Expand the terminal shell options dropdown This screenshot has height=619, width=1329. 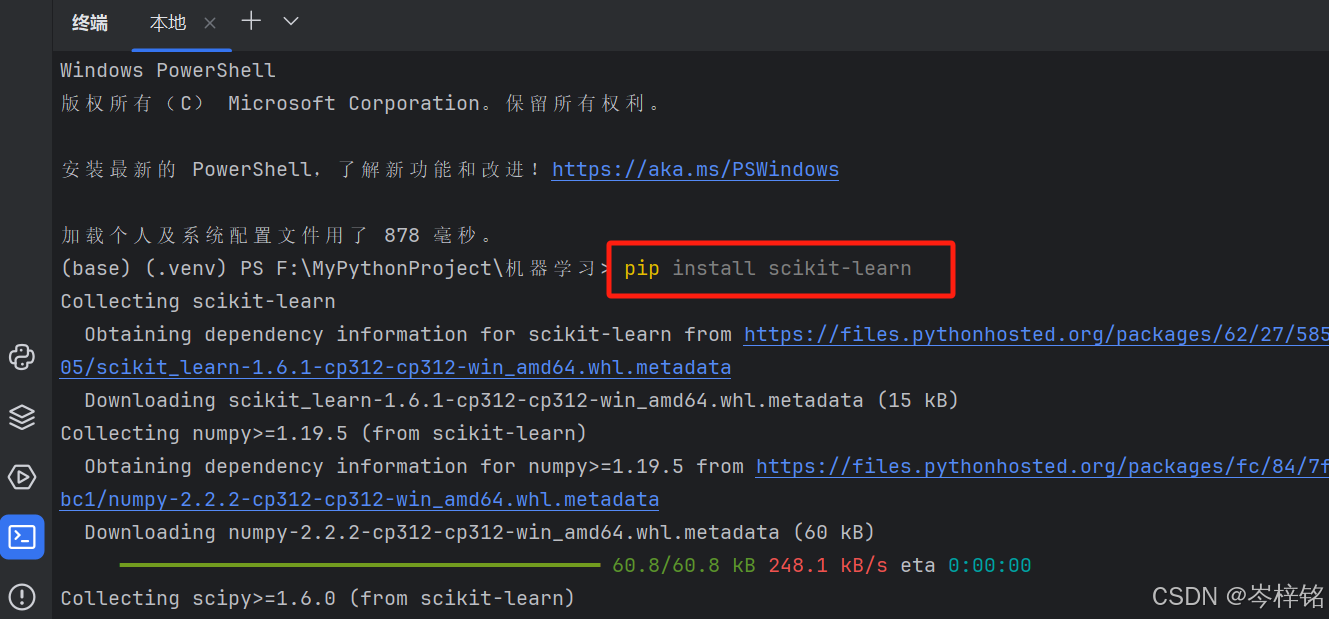(291, 21)
